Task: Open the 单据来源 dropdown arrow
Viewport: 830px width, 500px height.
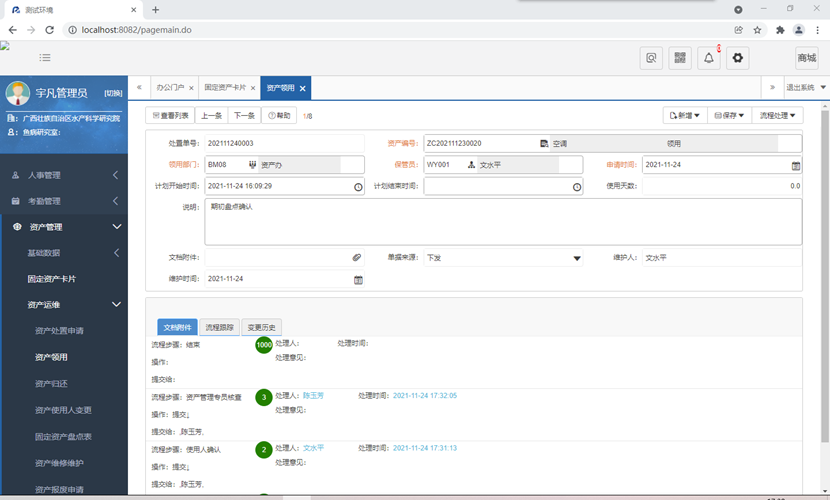Action: (x=577, y=258)
